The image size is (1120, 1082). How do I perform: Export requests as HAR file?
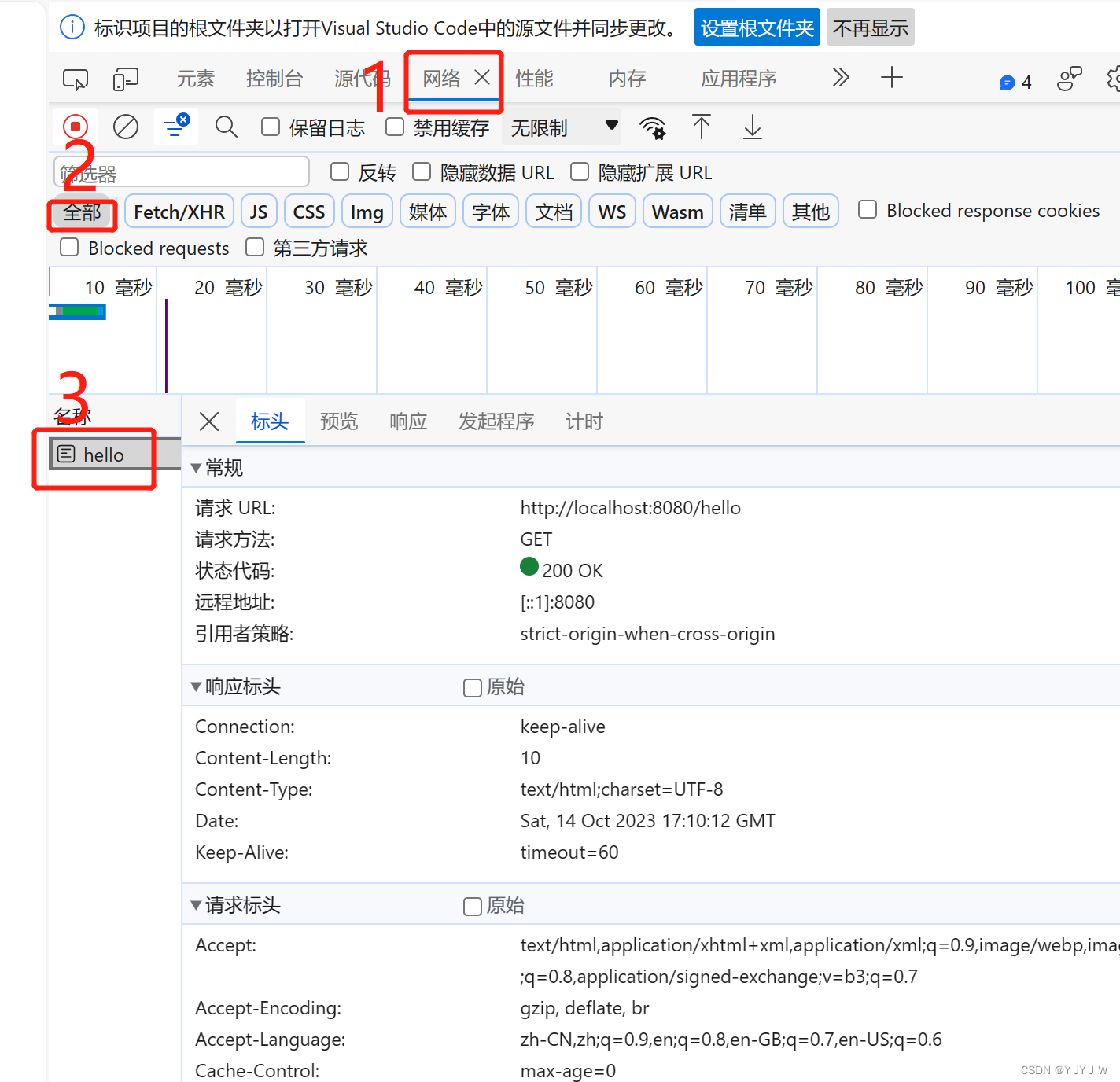(751, 127)
